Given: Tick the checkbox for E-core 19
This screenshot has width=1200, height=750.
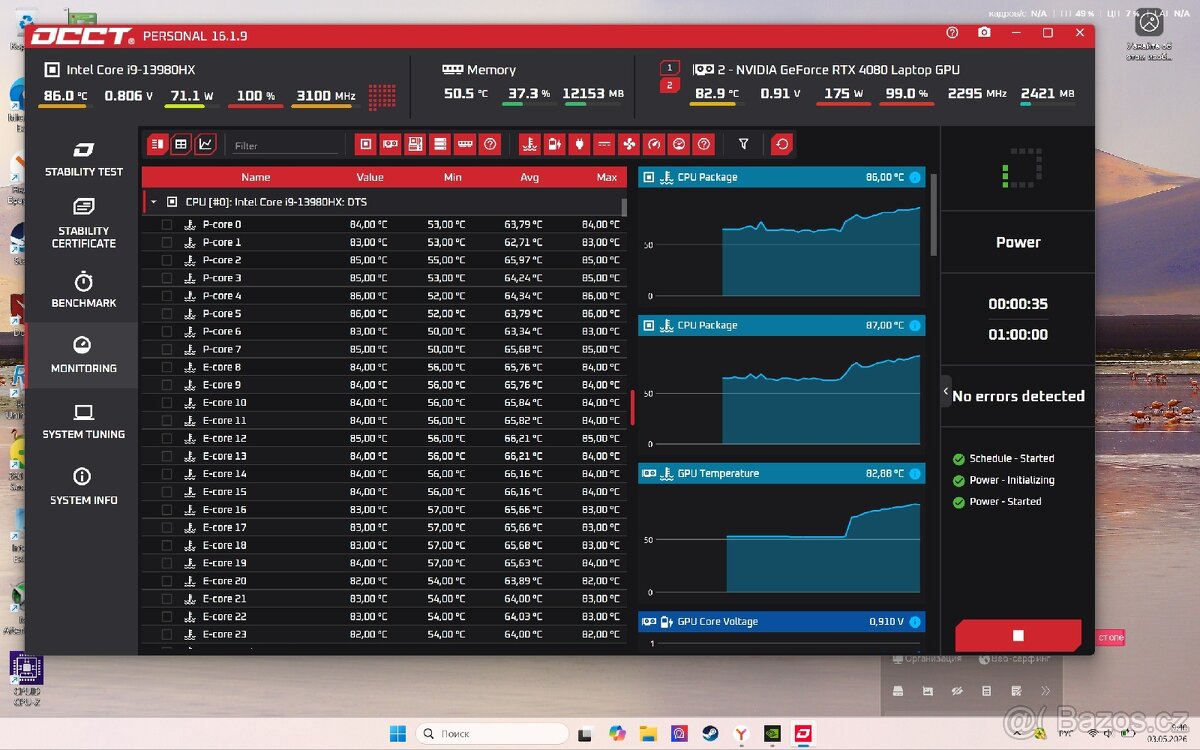Looking at the screenshot, I should pos(167,563).
